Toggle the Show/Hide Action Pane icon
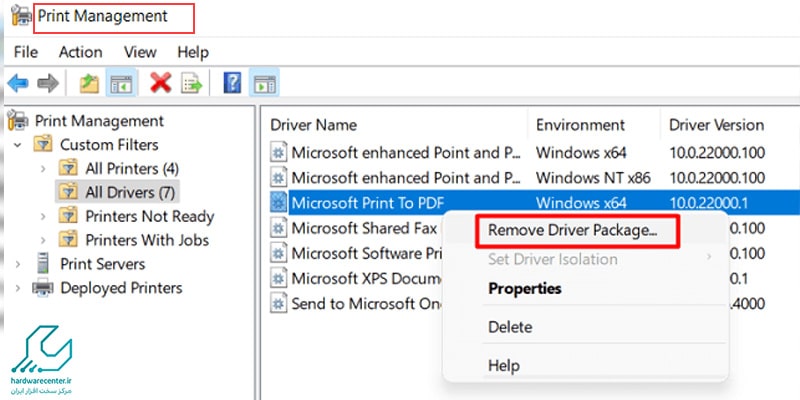Viewport: 800px width, 400px height. click(x=264, y=83)
